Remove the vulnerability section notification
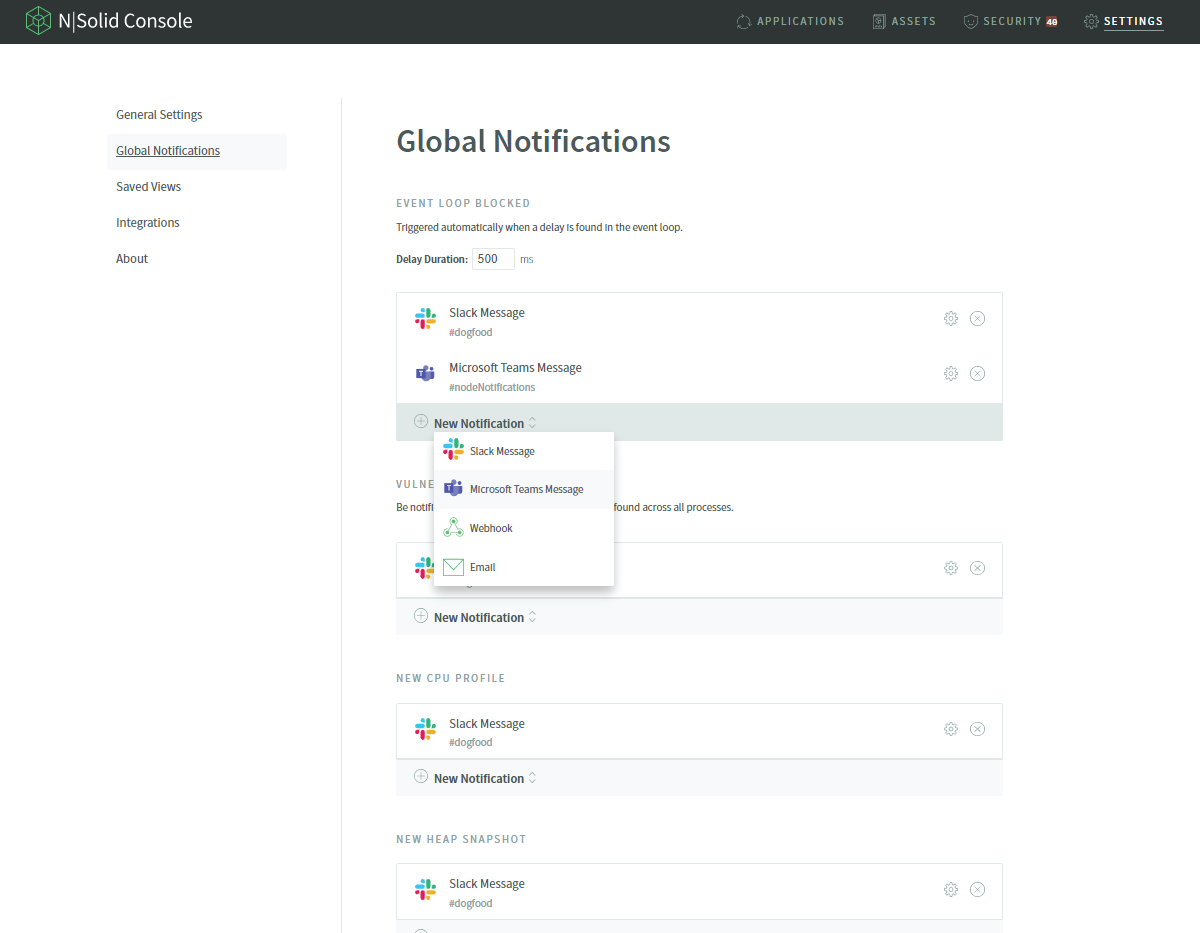Viewport: 1200px width, 933px height. coord(978,568)
